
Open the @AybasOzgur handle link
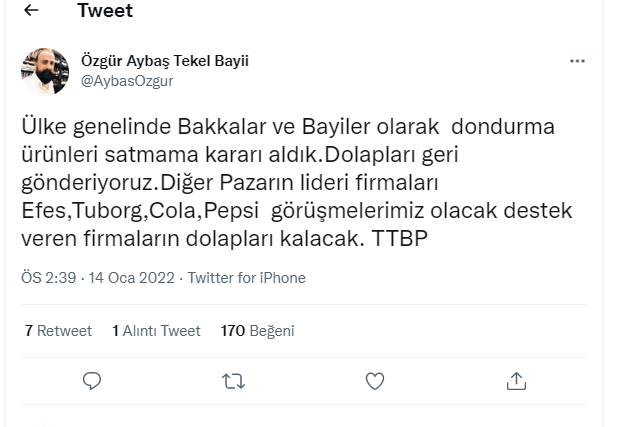(126, 81)
